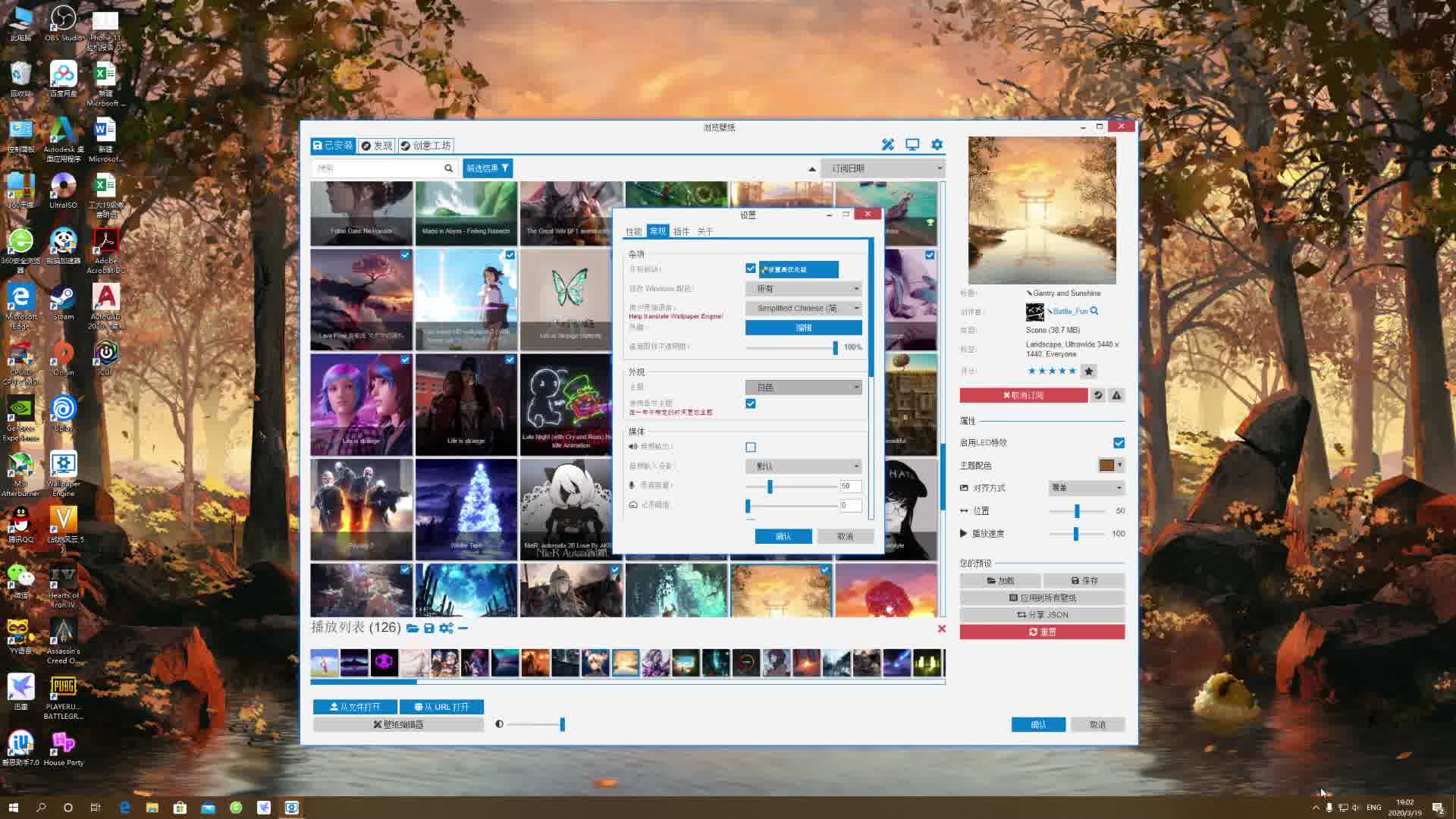Confirm settings dialog with OK button
The width and height of the screenshot is (1456, 819).
click(783, 536)
